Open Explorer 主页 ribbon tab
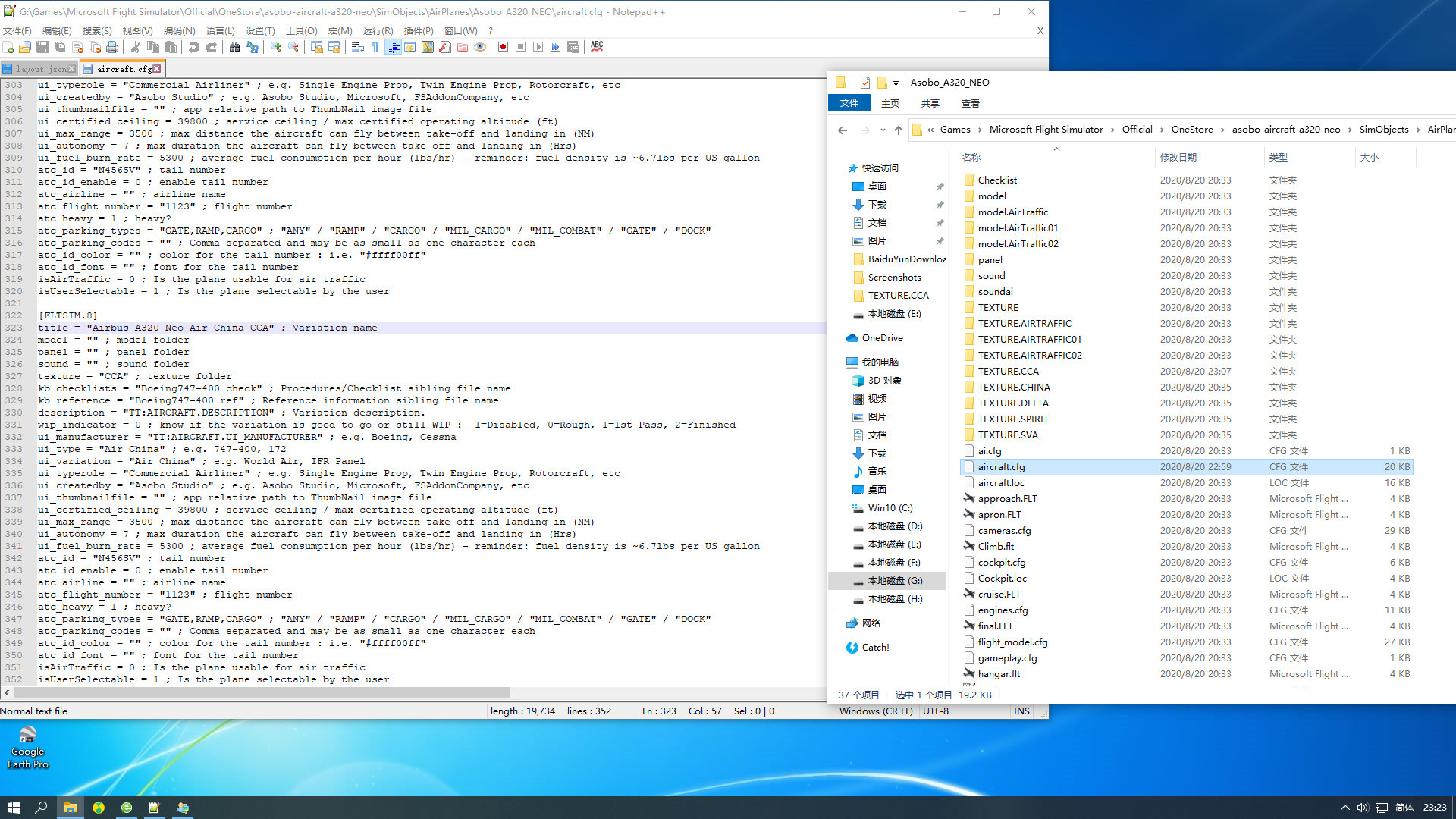 point(890,104)
